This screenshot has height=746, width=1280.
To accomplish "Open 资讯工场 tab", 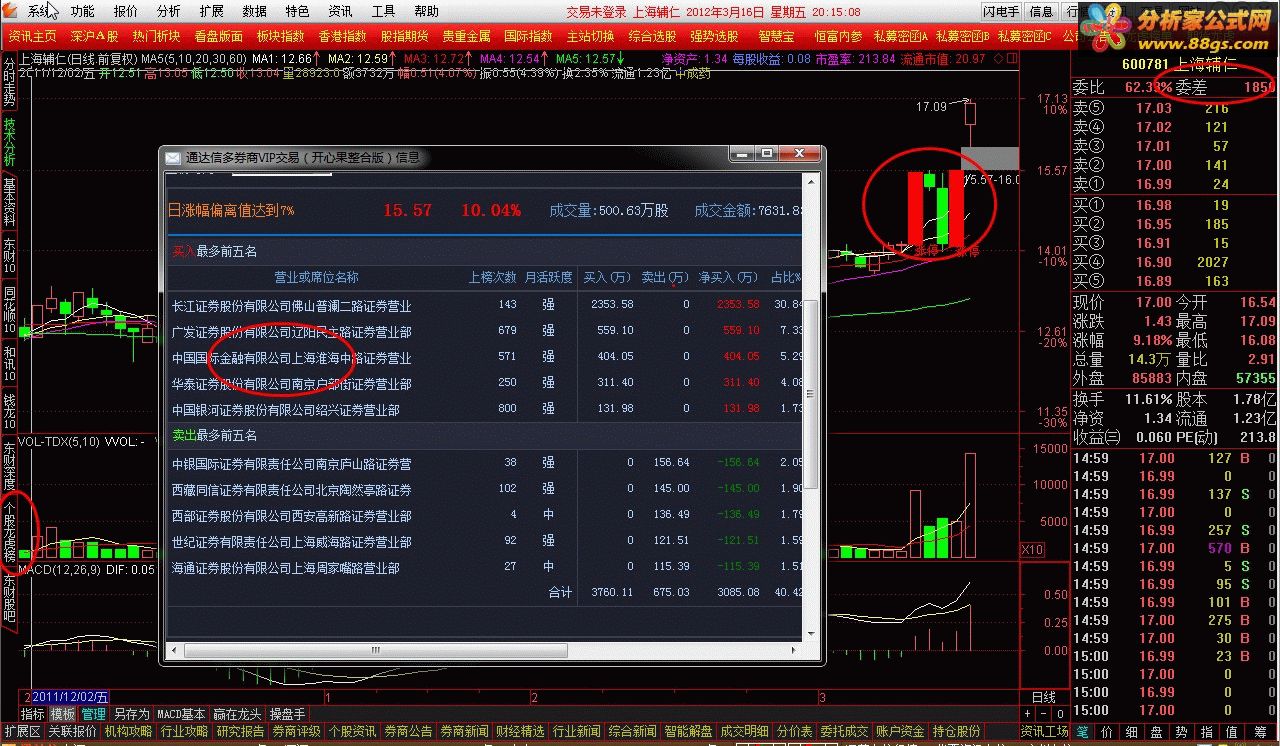I will tap(1044, 732).
